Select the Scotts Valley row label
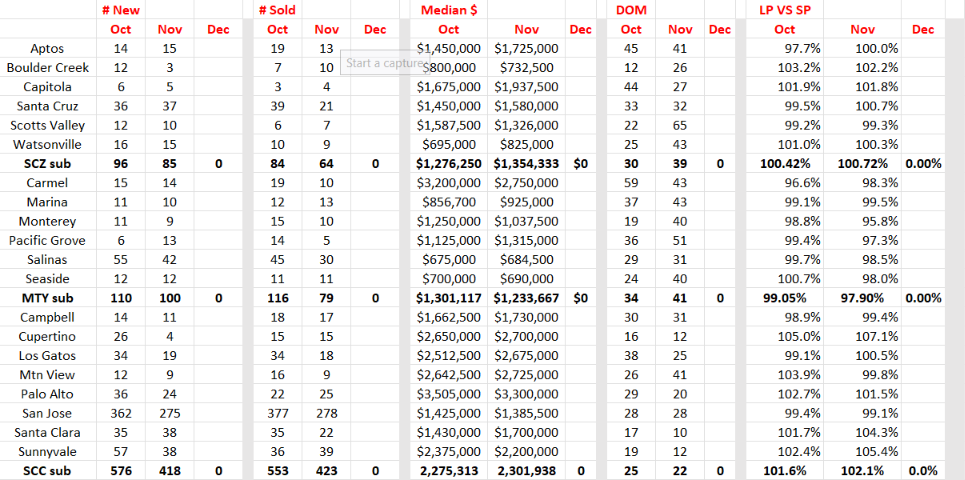Viewport: 965px width, 480px height. 47,125
